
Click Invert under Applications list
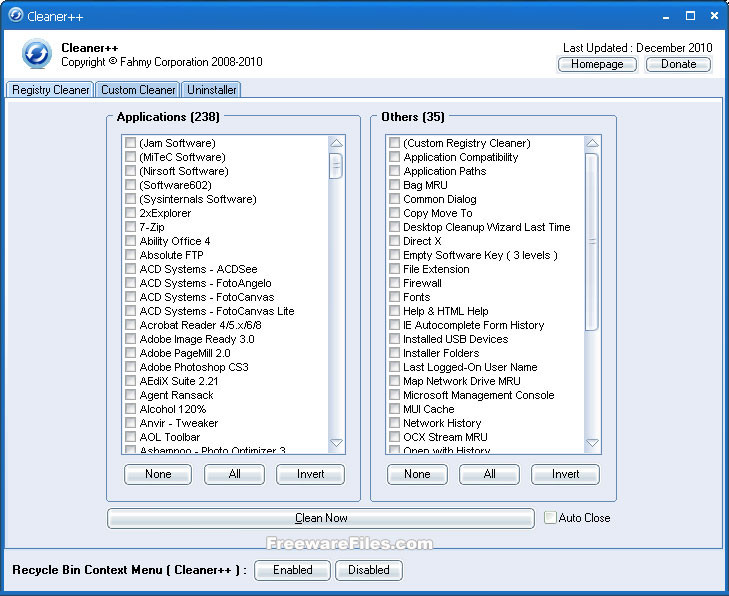(311, 474)
